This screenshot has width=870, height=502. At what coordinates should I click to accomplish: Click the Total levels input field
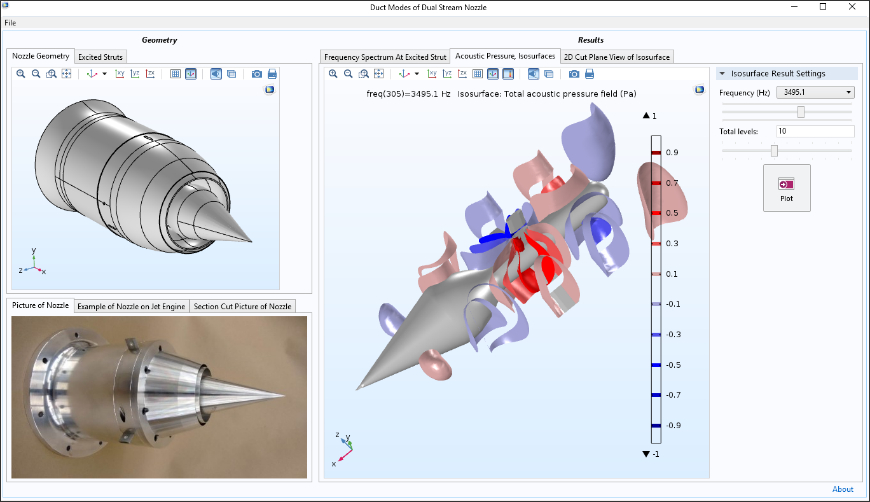[x=815, y=131]
